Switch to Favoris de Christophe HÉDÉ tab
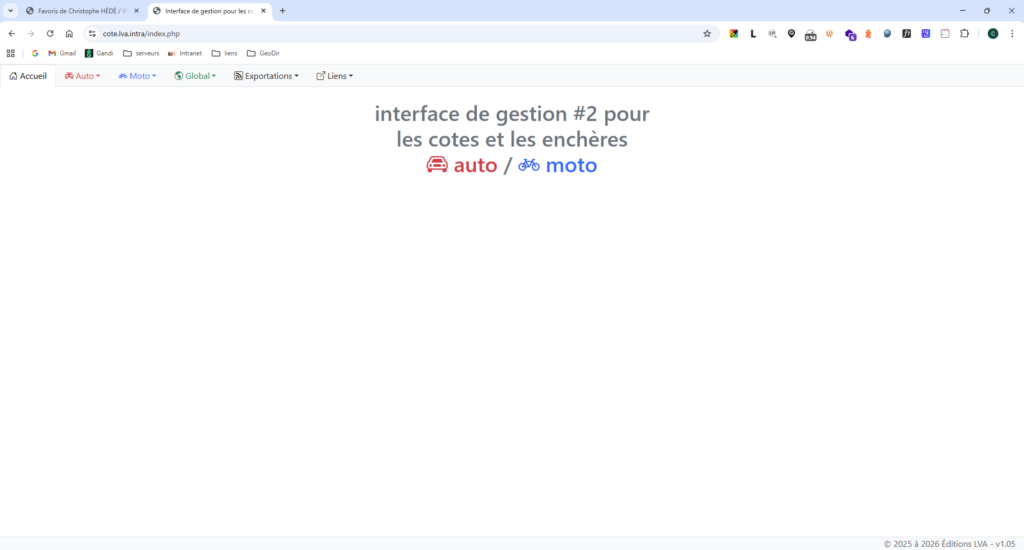This screenshot has height=550, width=1024. click(80, 11)
